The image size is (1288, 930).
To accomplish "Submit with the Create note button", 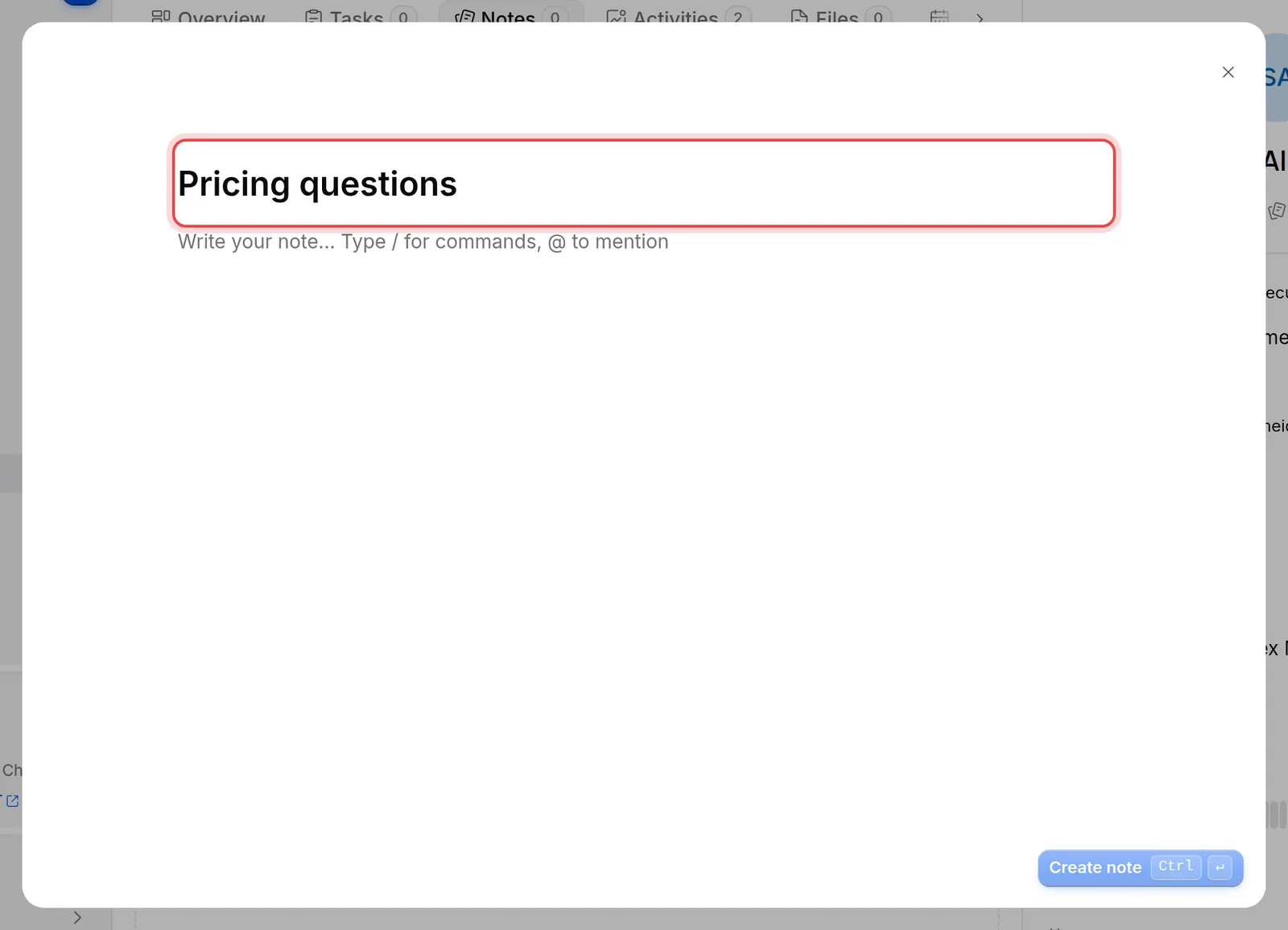I will click(1140, 868).
